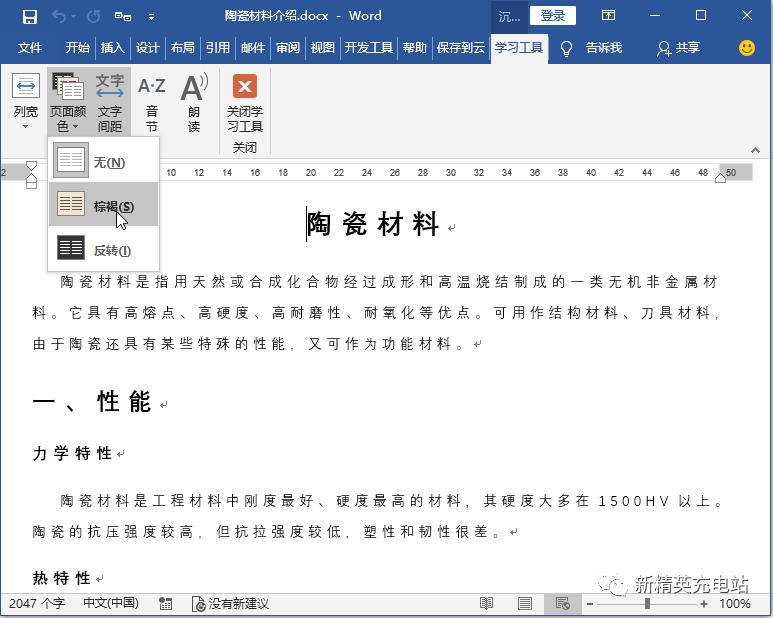Switch to Web Layout view icon

click(x=562, y=604)
